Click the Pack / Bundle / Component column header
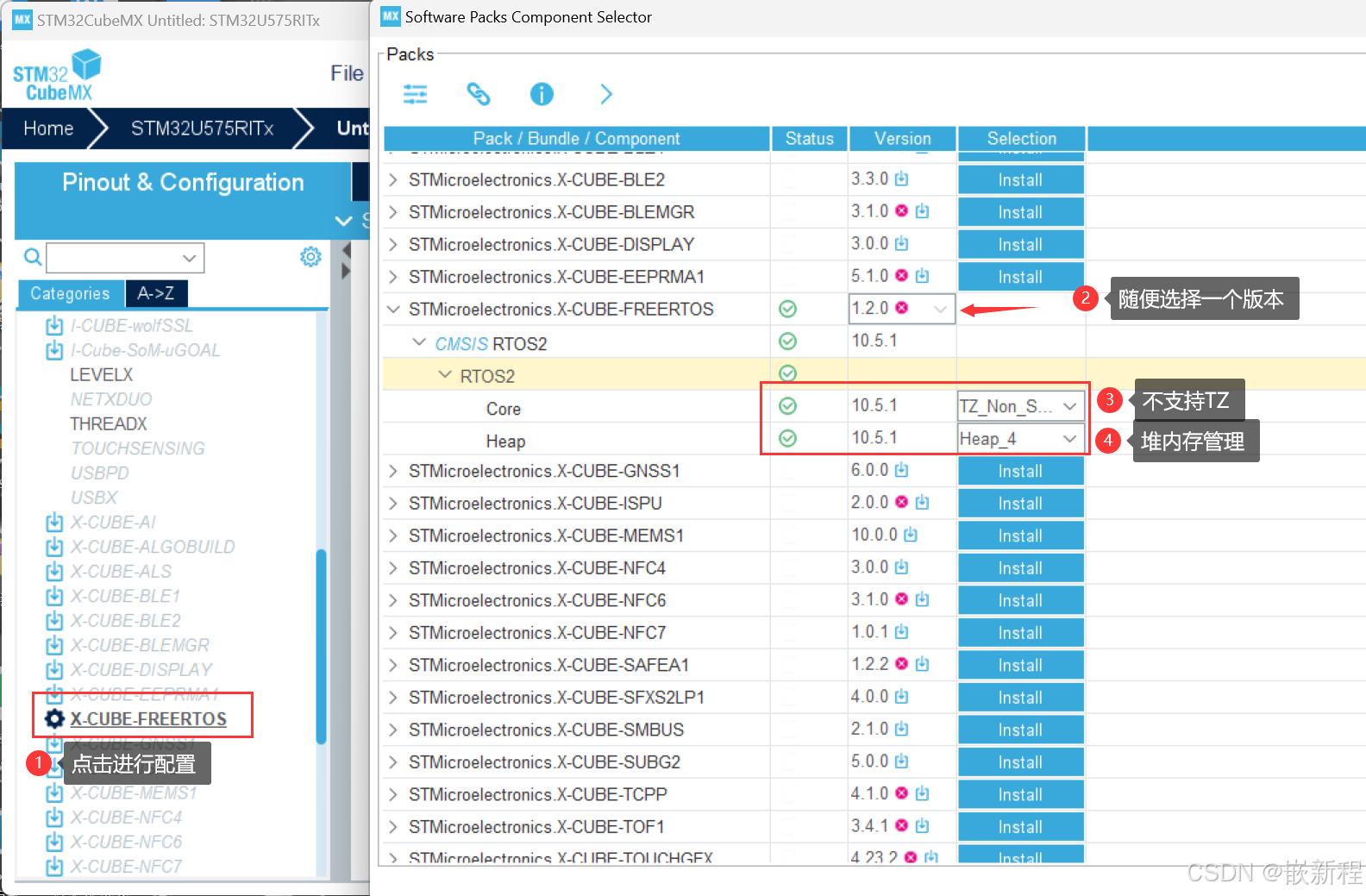Viewport: 1366px width, 896px height. click(576, 139)
